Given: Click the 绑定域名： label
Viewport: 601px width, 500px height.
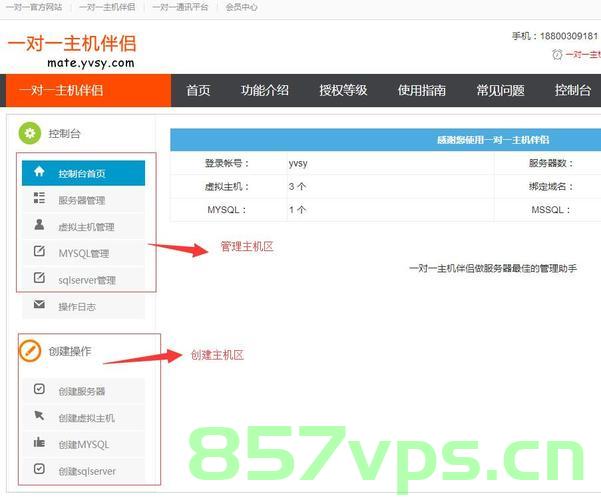Looking at the screenshot, I should pyautogui.click(x=551, y=186).
